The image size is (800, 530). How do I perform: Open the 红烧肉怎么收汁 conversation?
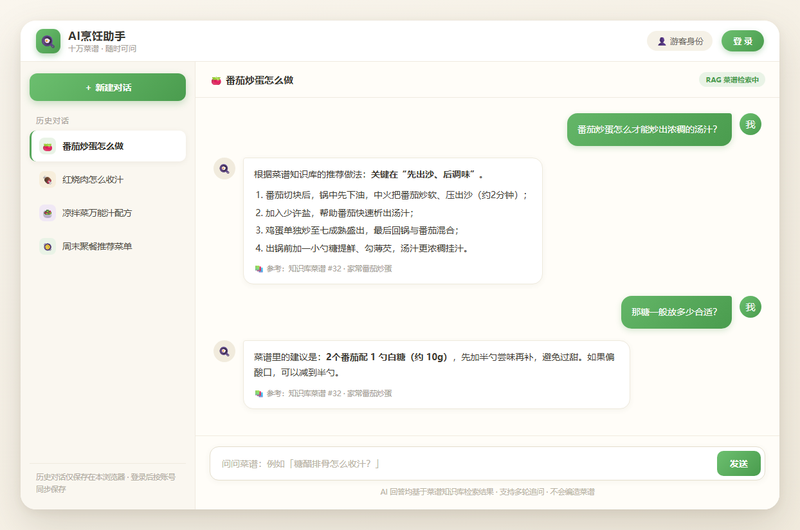[108, 180]
